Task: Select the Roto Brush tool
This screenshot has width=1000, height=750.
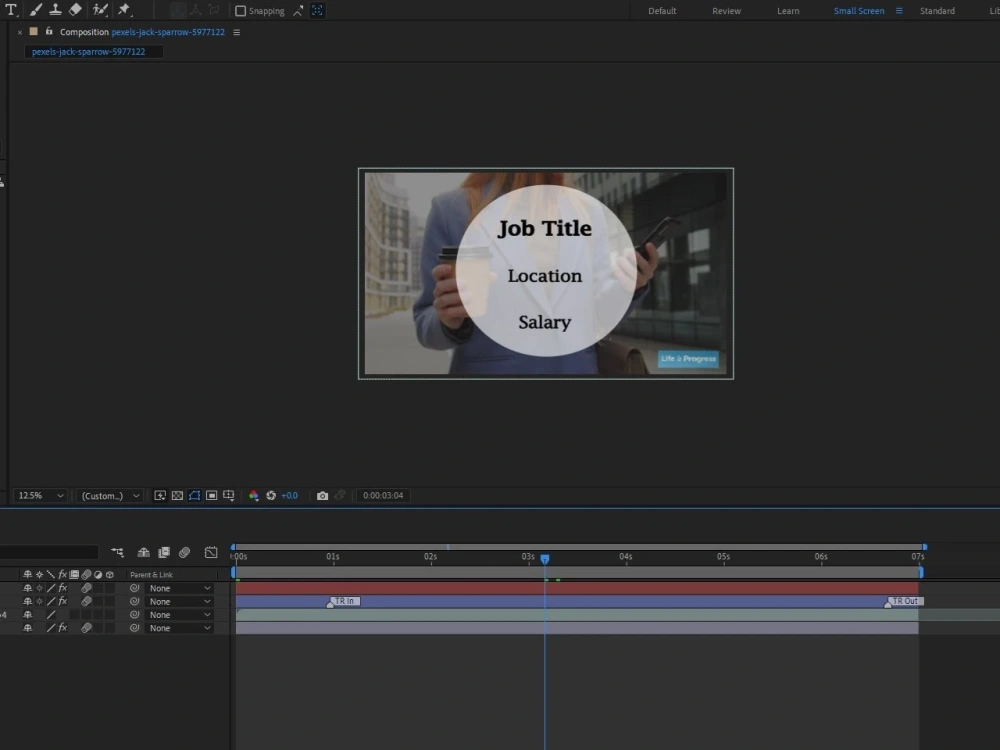Action: (x=100, y=10)
